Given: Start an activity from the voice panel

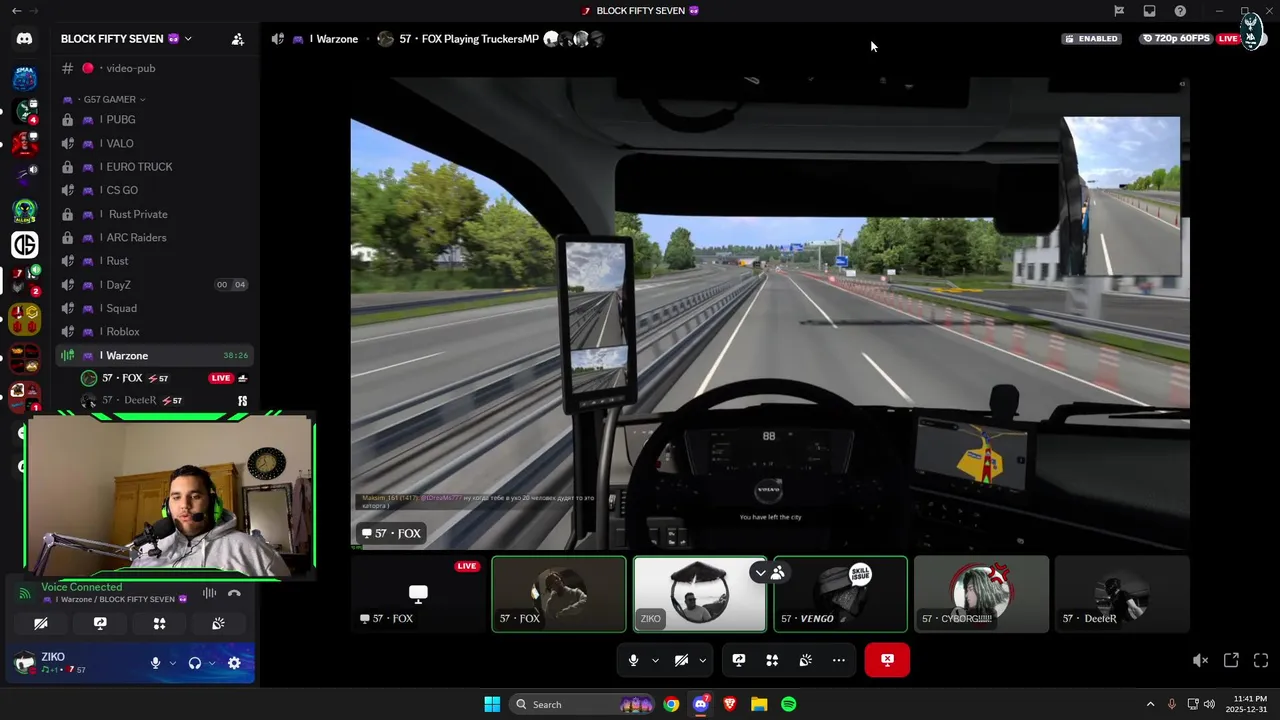Looking at the screenshot, I should (159, 623).
